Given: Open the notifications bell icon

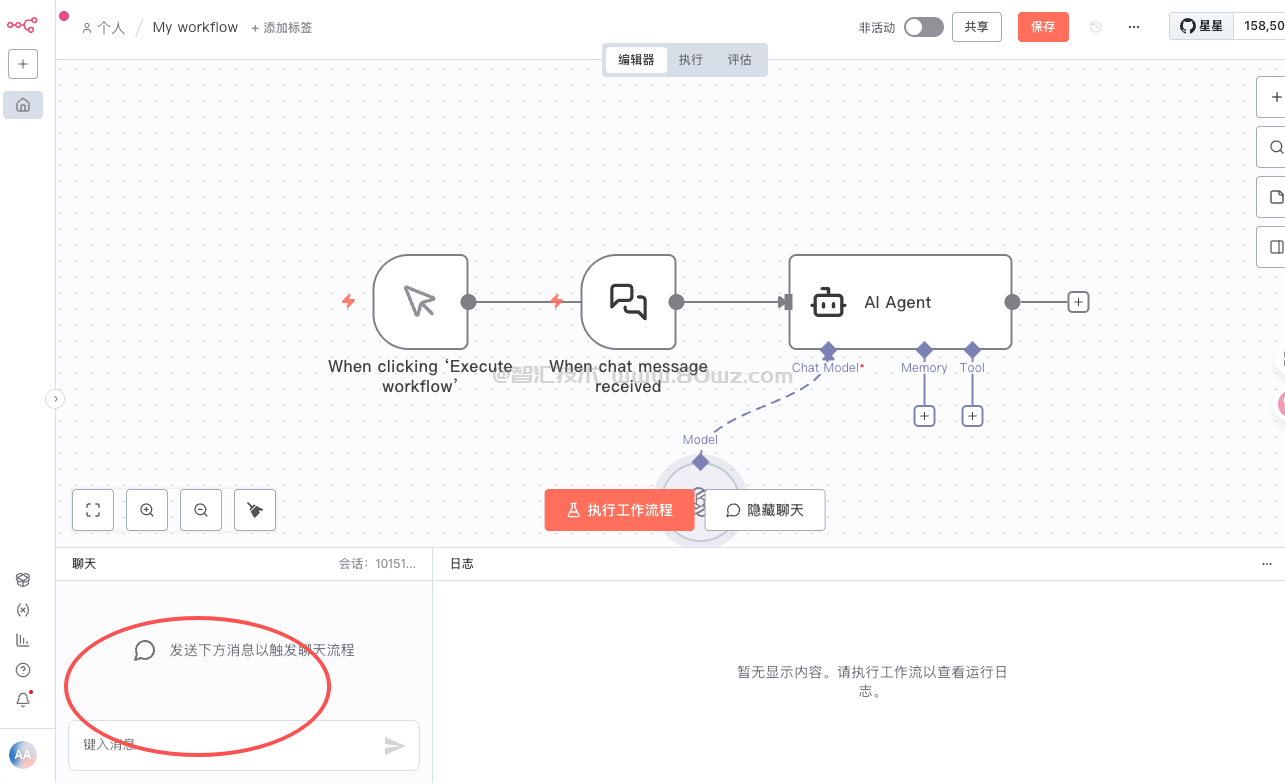Looking at the screenshot, I should coord(23,700).
